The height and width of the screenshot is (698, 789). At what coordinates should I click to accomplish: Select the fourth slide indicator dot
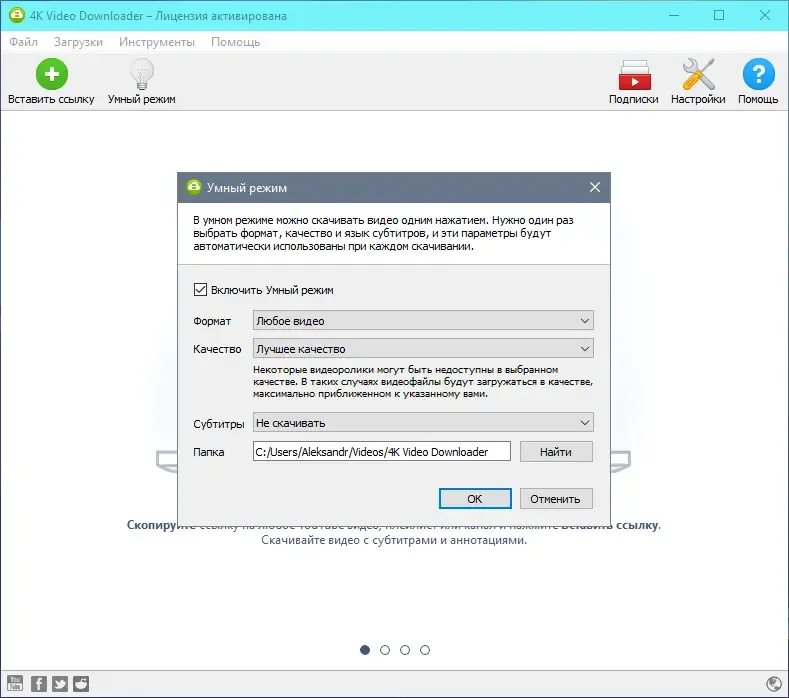tap(425, 650)
